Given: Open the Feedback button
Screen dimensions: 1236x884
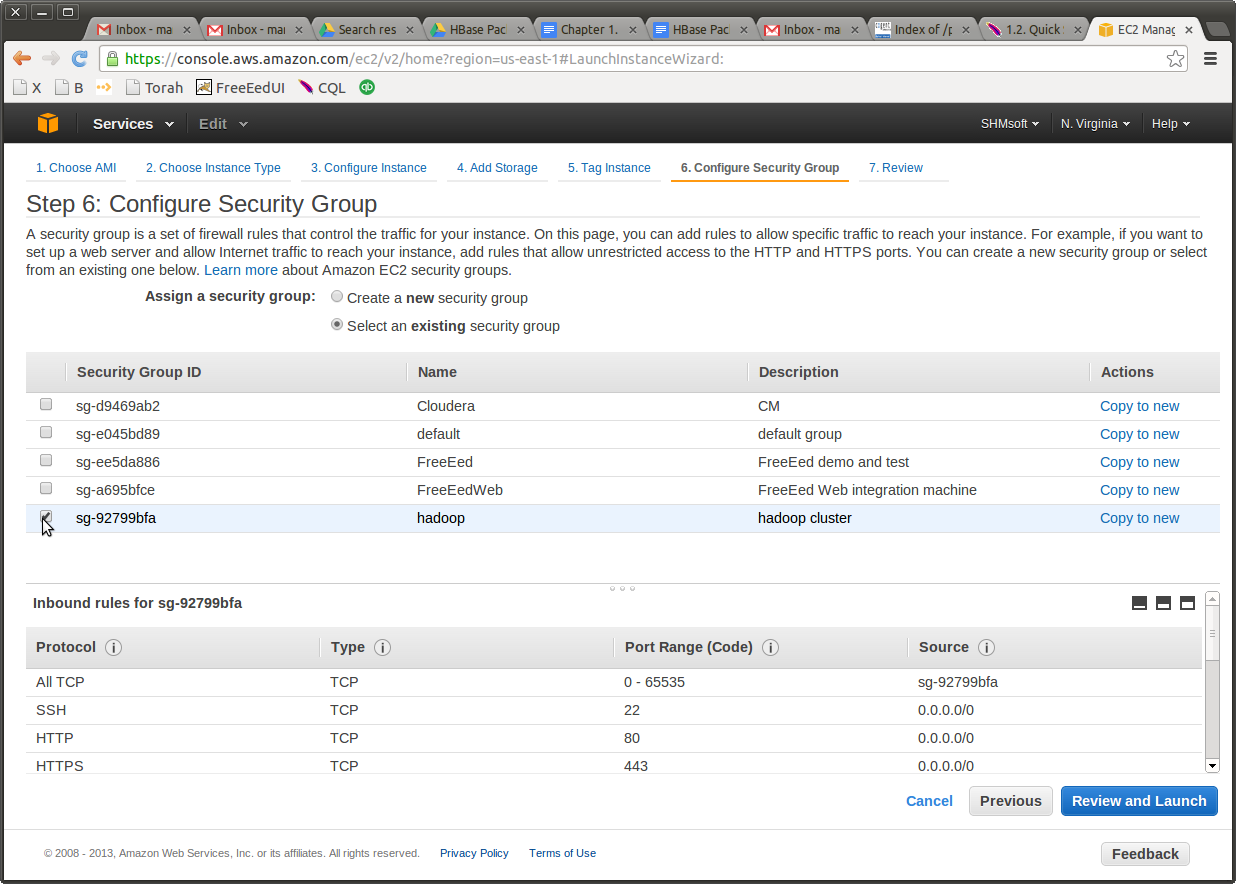Looking at the screenshot, I should (1145, 854).
